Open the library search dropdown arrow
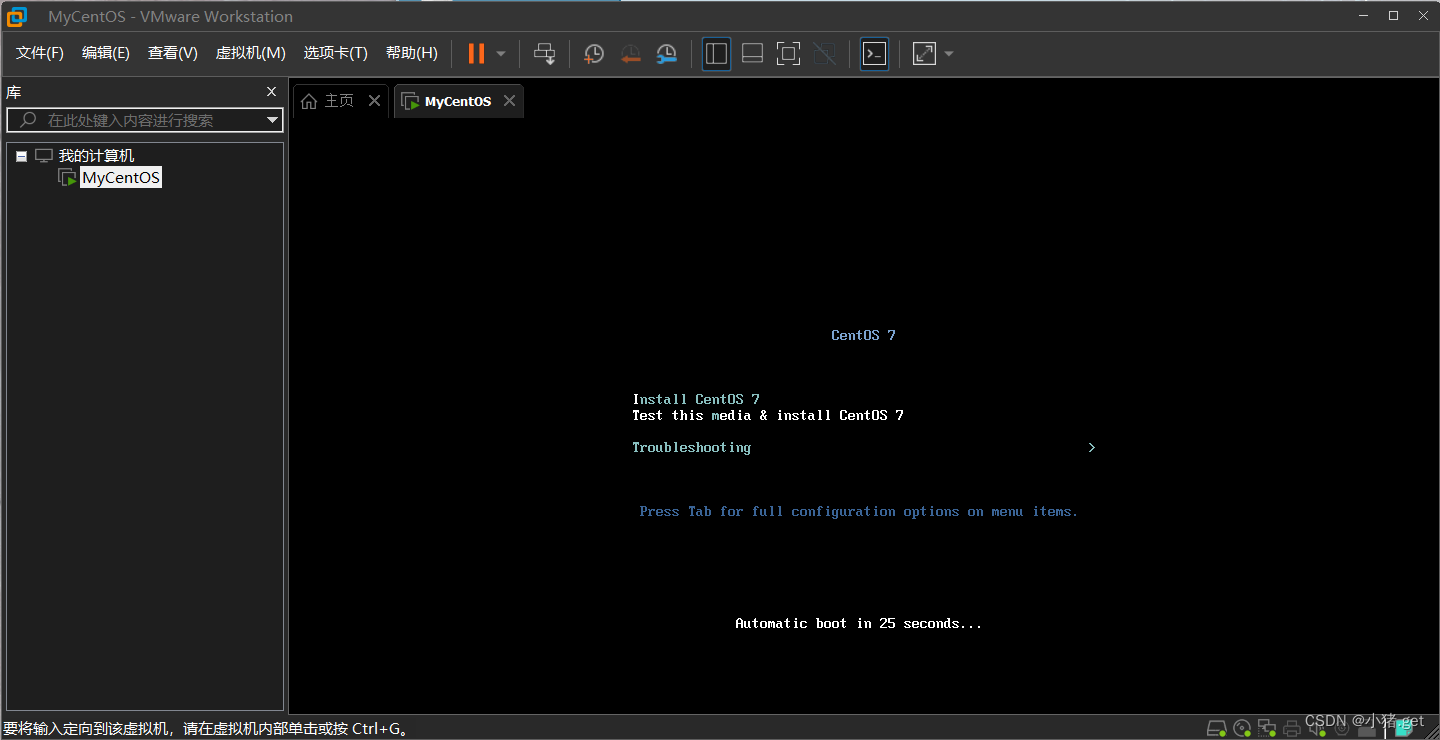 pyautogui.click(x=273, y=120)
